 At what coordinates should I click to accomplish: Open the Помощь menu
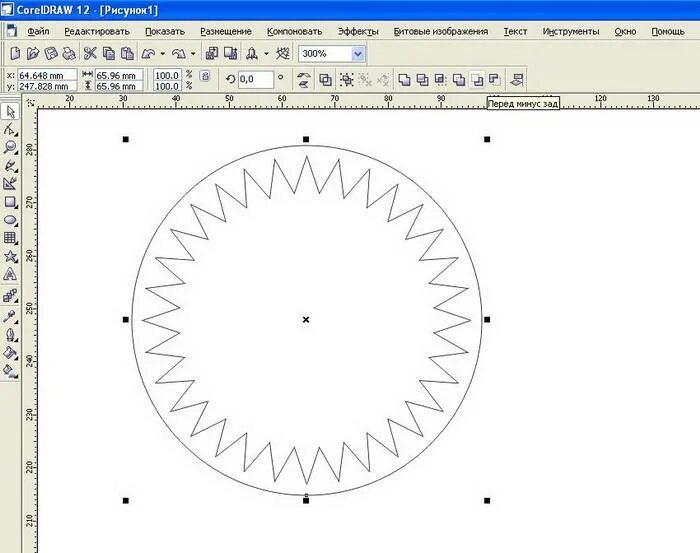pos(668,32)
